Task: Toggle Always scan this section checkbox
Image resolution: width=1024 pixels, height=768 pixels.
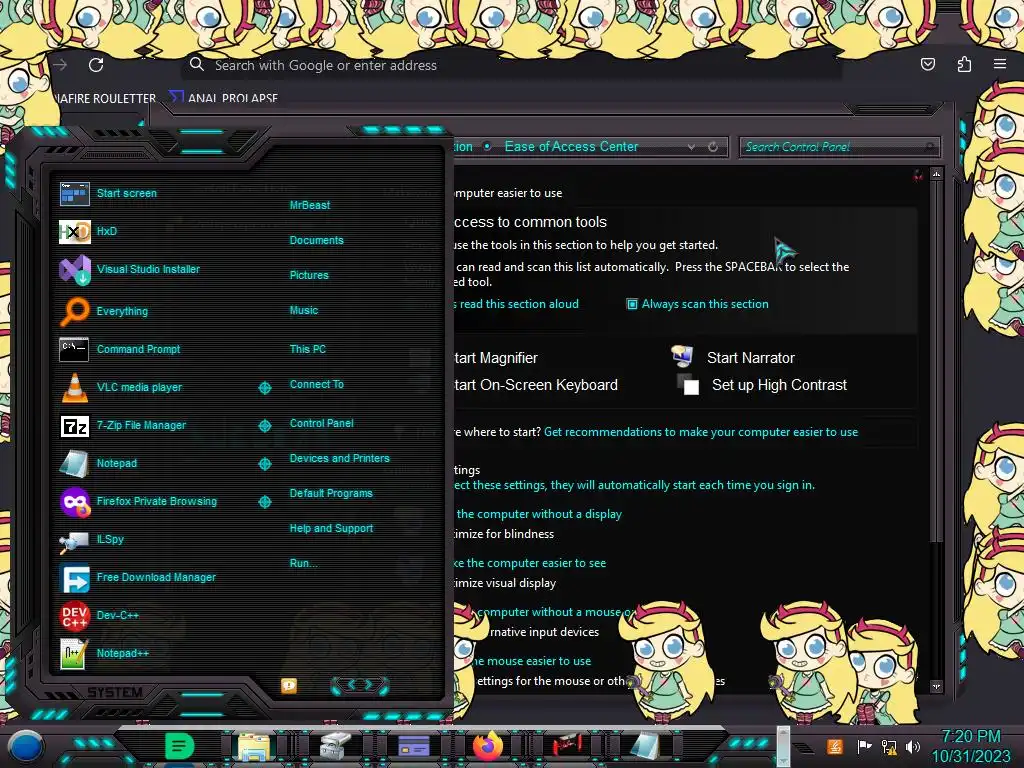Action: point(632,304)
